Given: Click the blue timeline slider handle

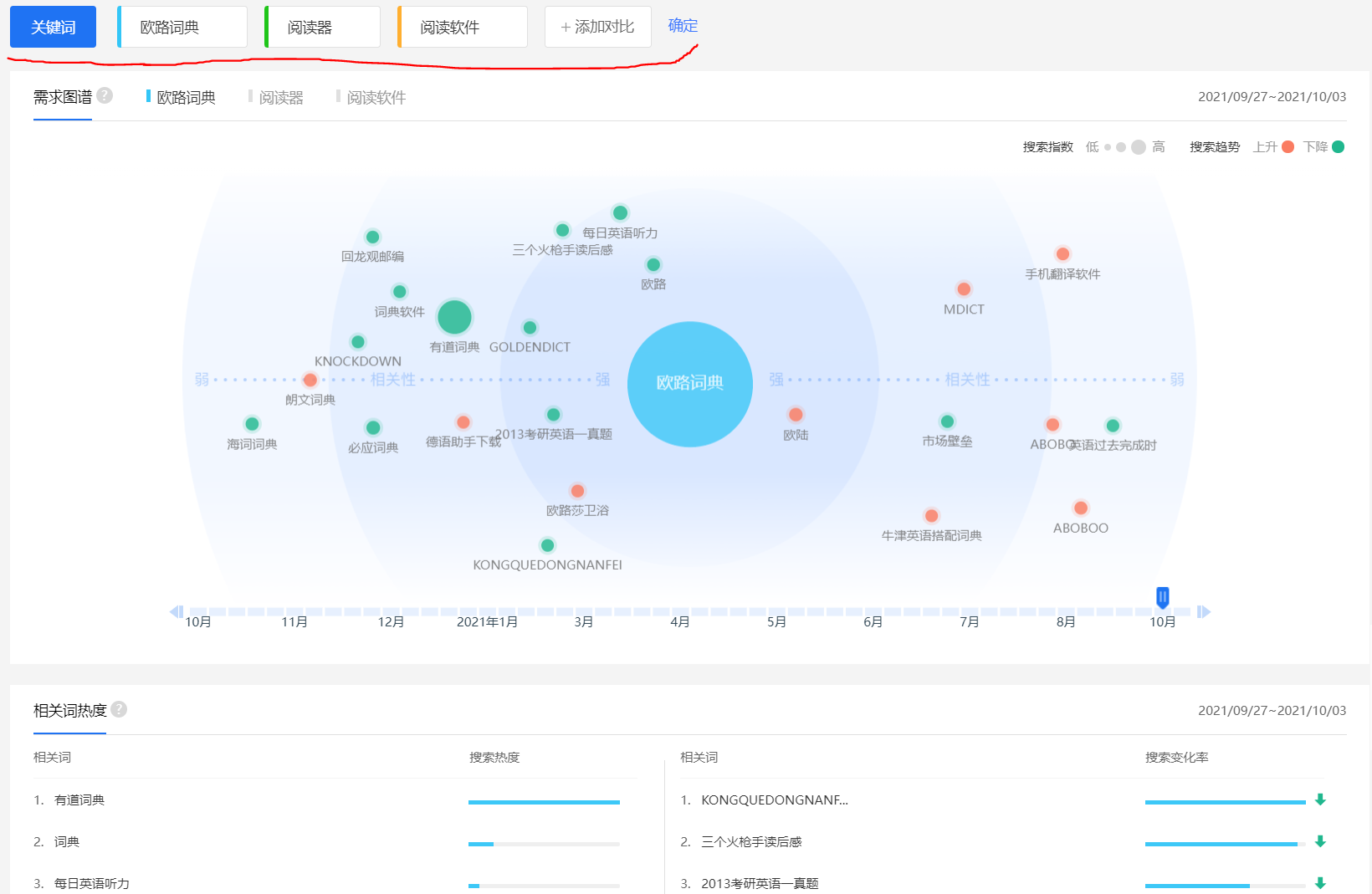Looking at the screenshot, I should (1162, 597).
